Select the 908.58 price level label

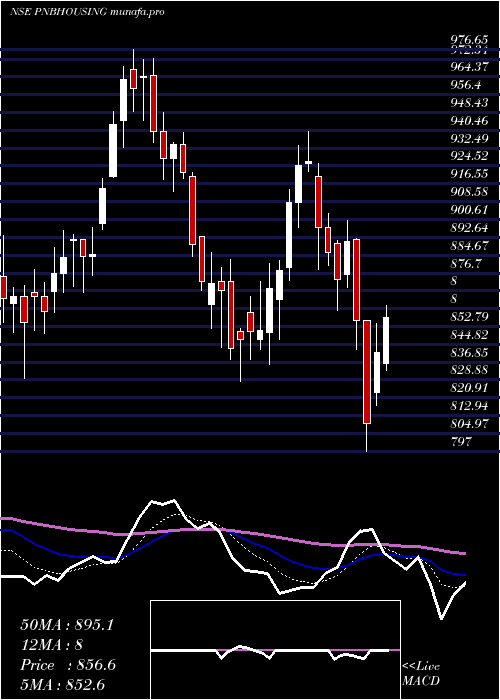pos(469,192)
